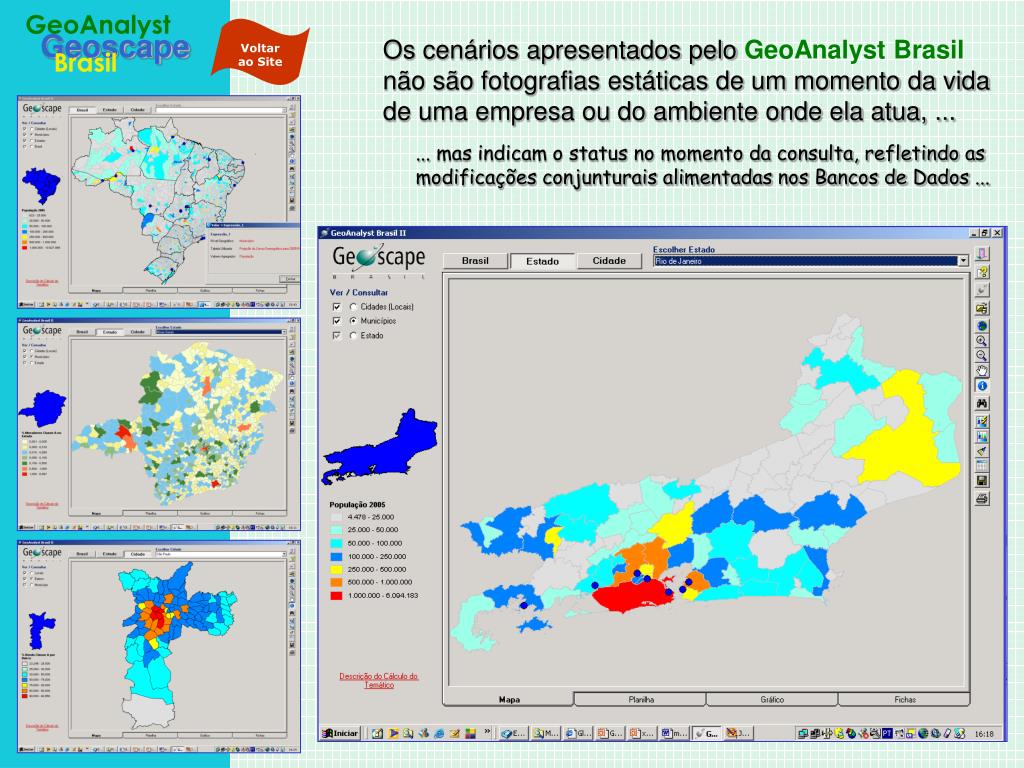Click the Voltar ao Site flag button

tap(260, 51)
